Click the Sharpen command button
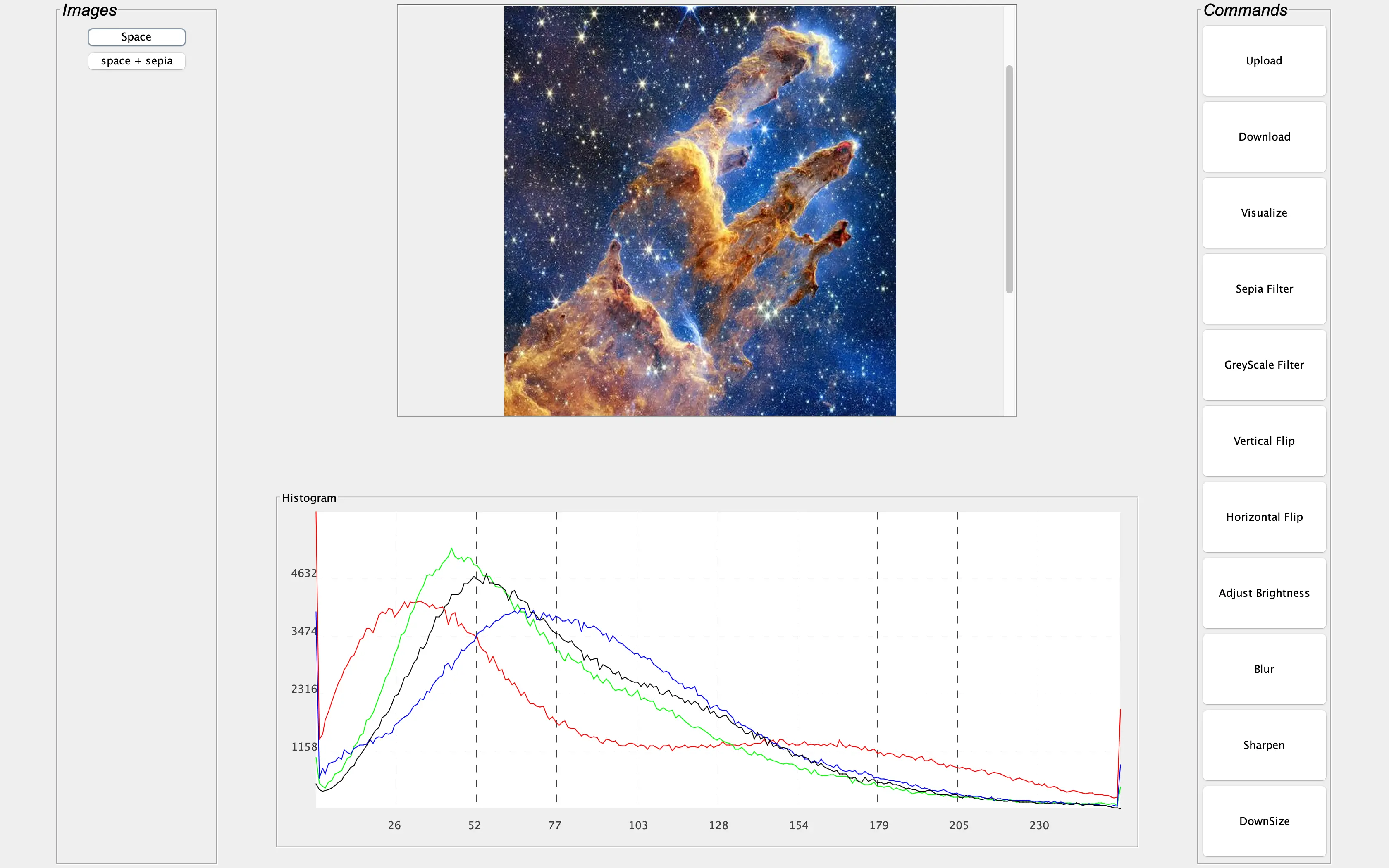The height and width of the screenshot is (868, 1389). click(1264, 744)
